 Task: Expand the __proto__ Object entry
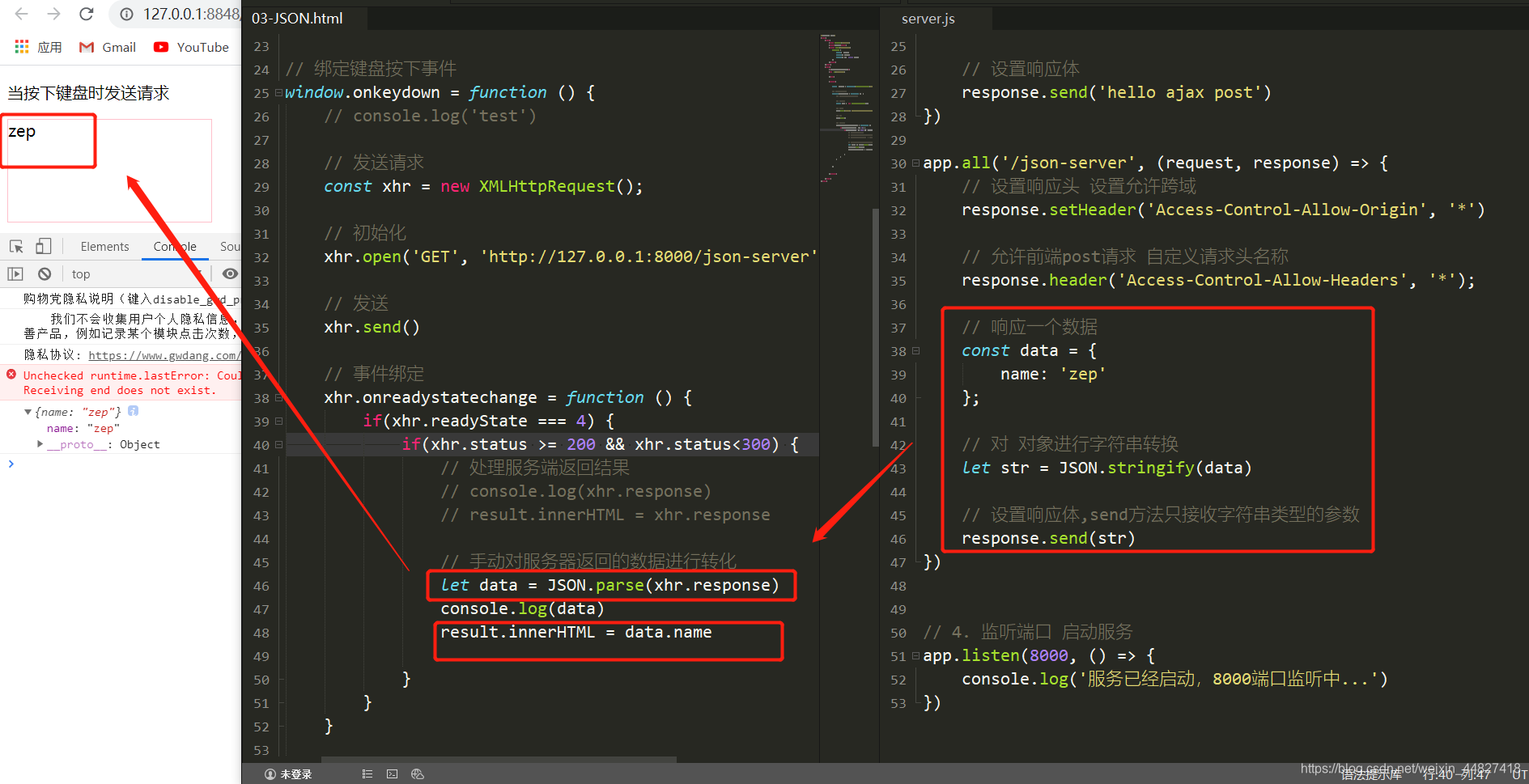40,443
